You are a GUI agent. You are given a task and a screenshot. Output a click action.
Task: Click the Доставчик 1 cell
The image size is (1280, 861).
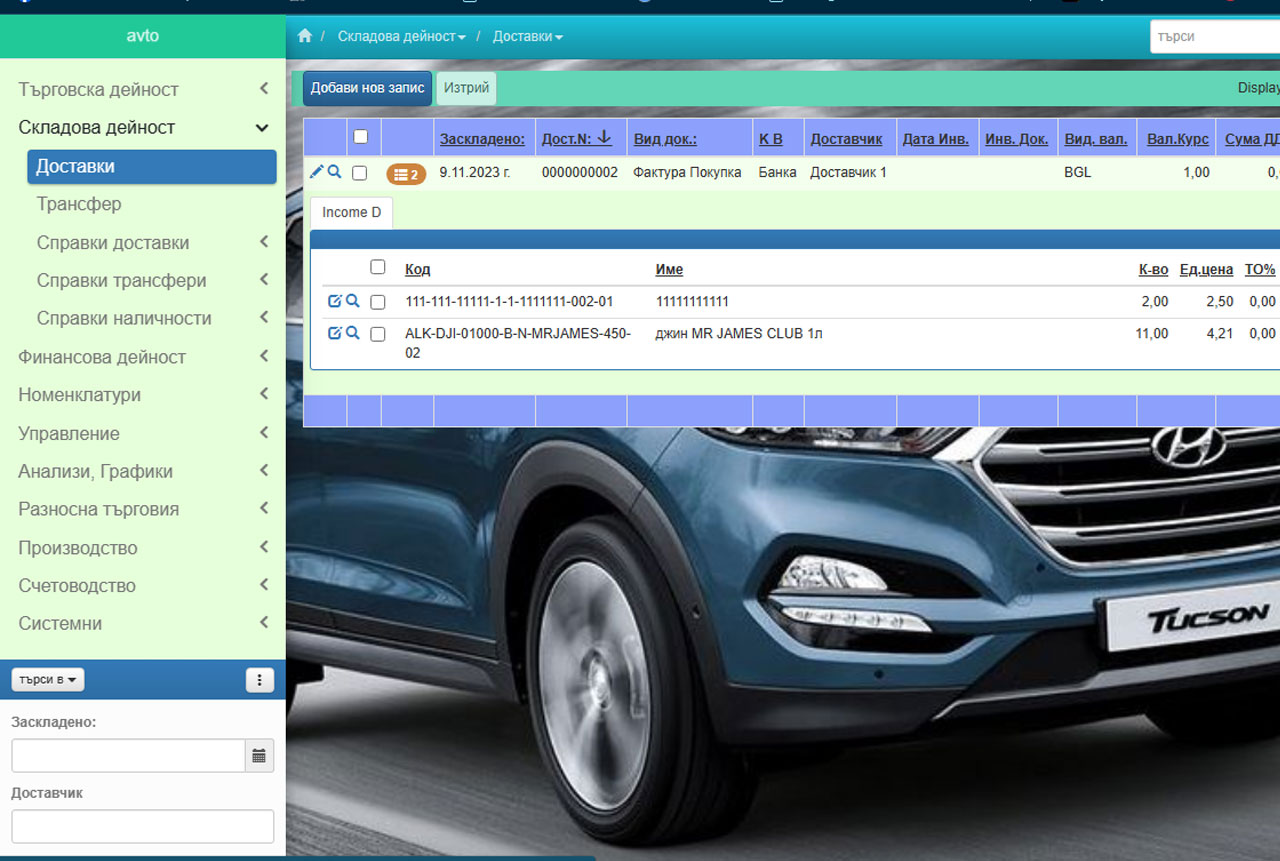click(848, 172)
